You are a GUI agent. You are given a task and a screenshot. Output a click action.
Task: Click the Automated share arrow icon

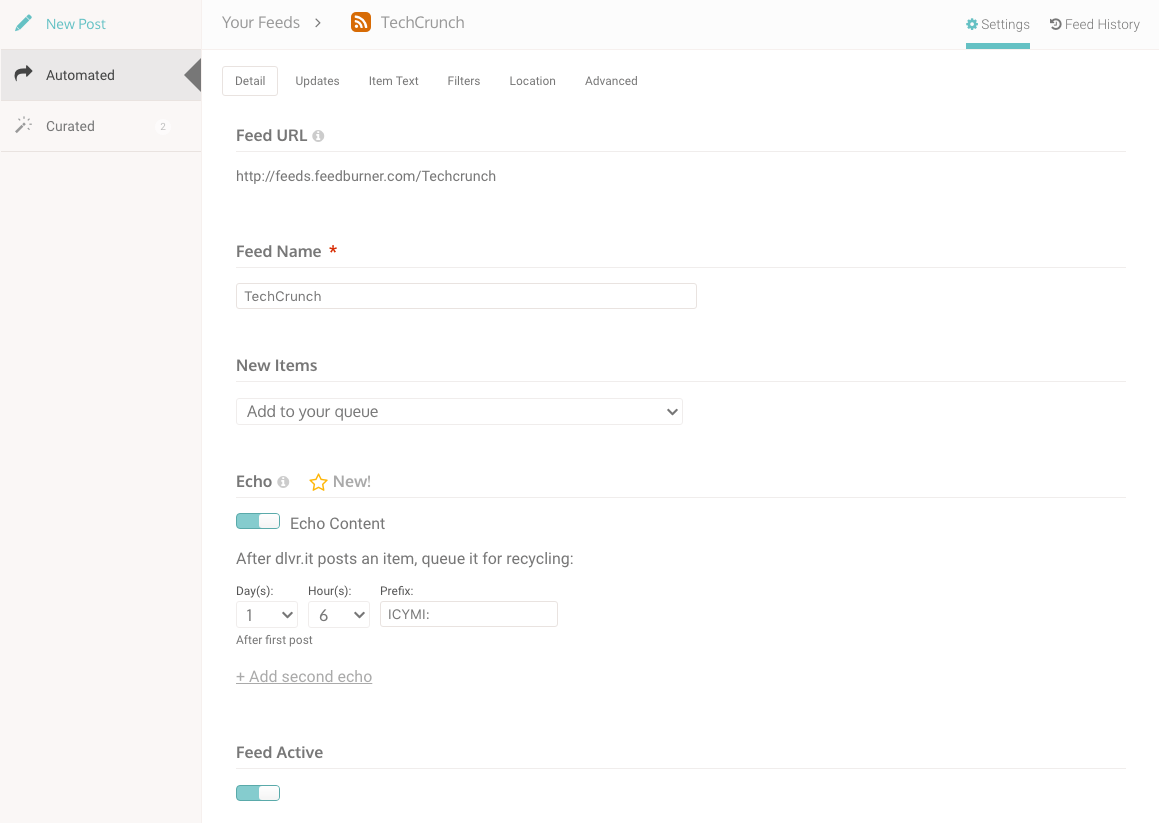tap(24, 72)
